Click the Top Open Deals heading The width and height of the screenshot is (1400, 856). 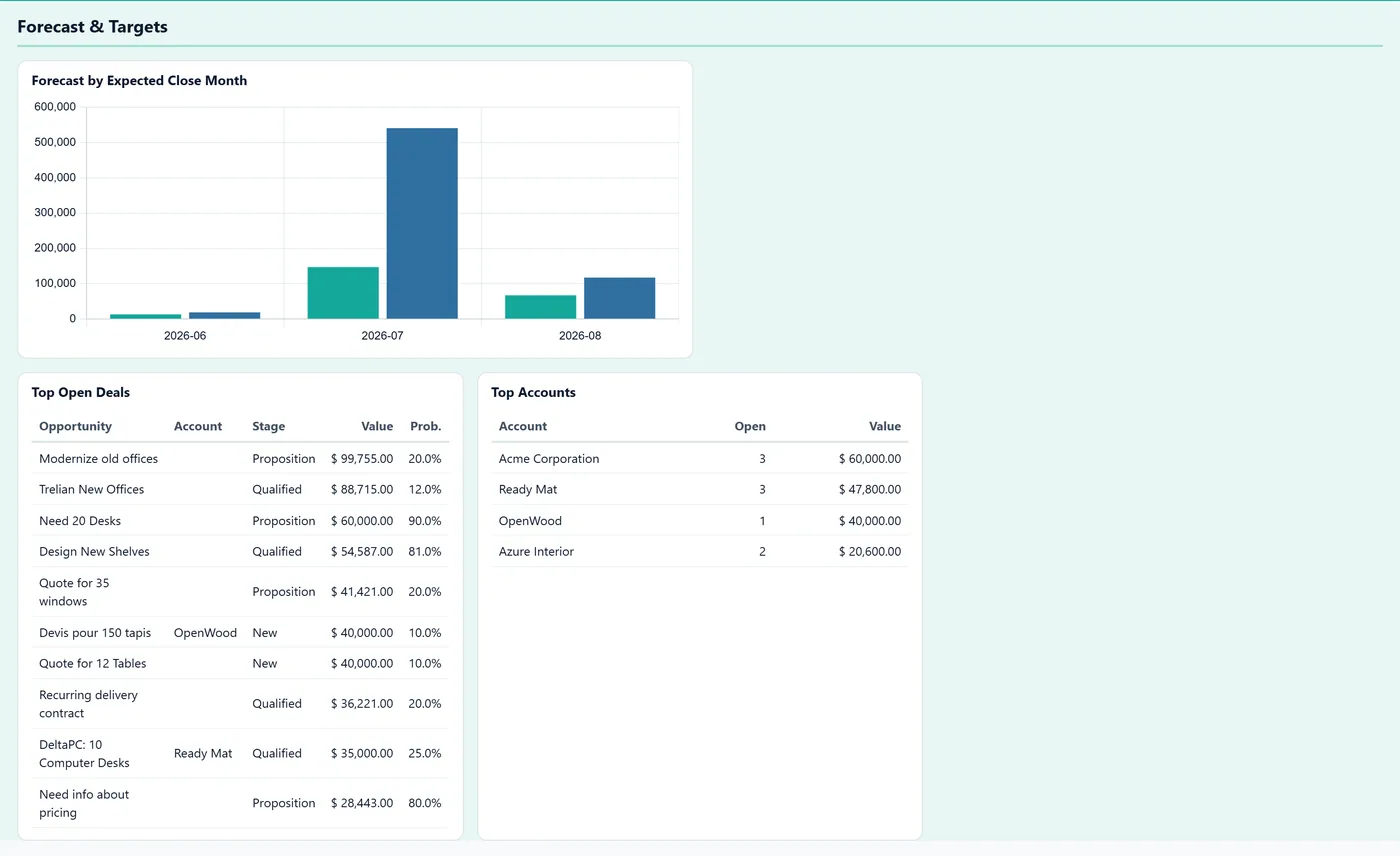[81, 393]
